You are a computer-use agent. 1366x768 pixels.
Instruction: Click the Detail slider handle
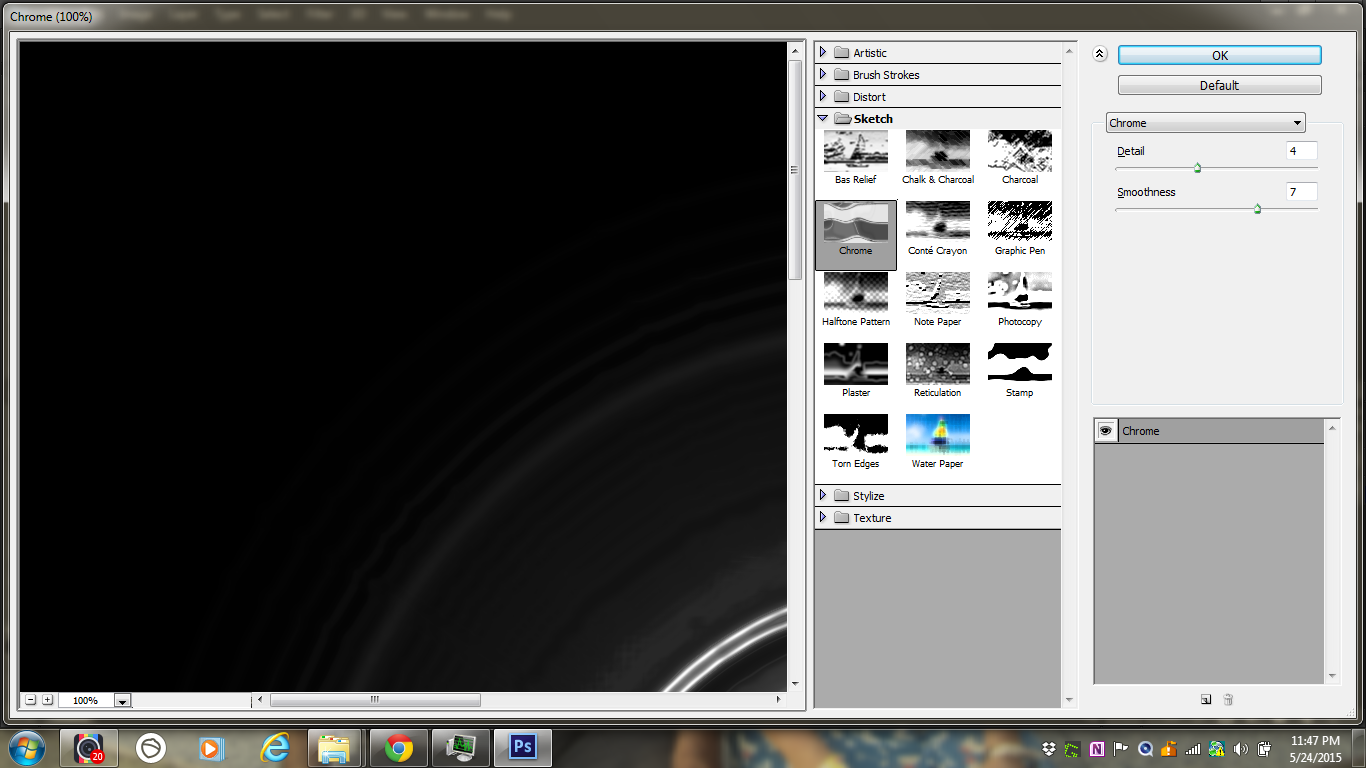click(1197, 168)
